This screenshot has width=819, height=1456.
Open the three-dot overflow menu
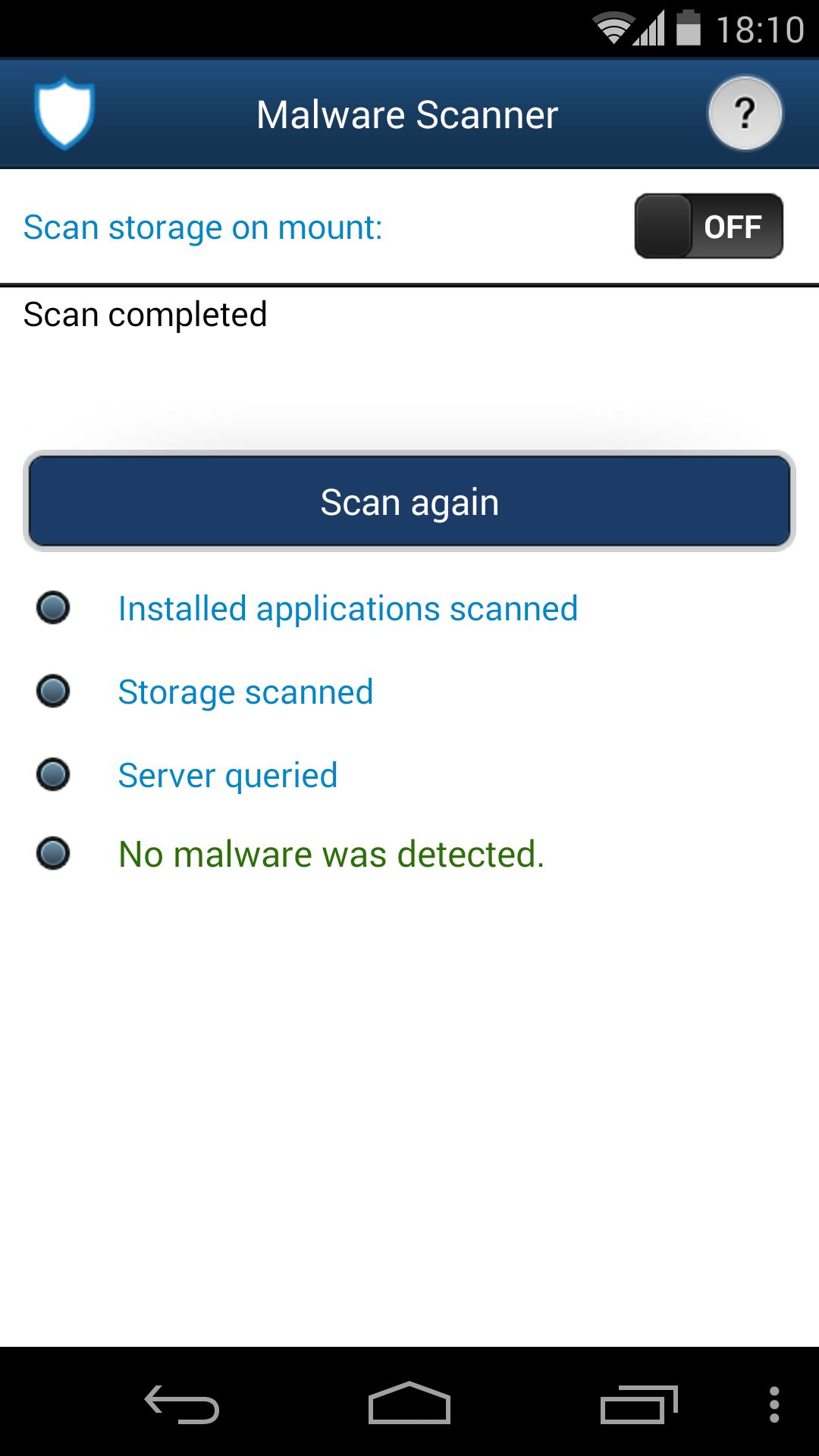coord(774,1404)
